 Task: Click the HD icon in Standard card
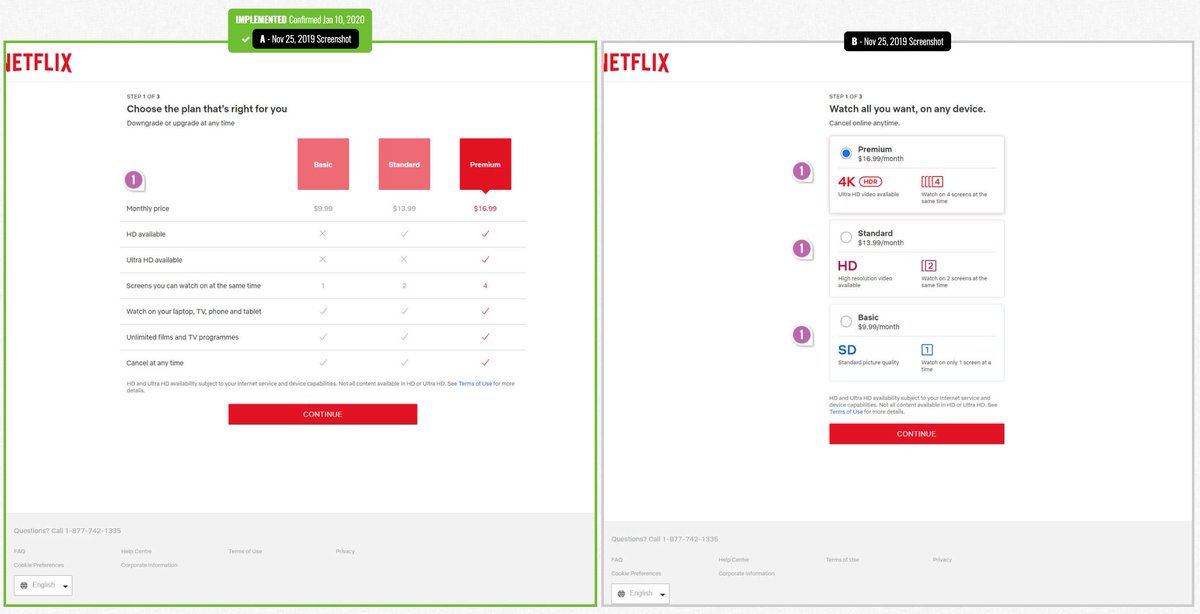click(x=847, y=266)
